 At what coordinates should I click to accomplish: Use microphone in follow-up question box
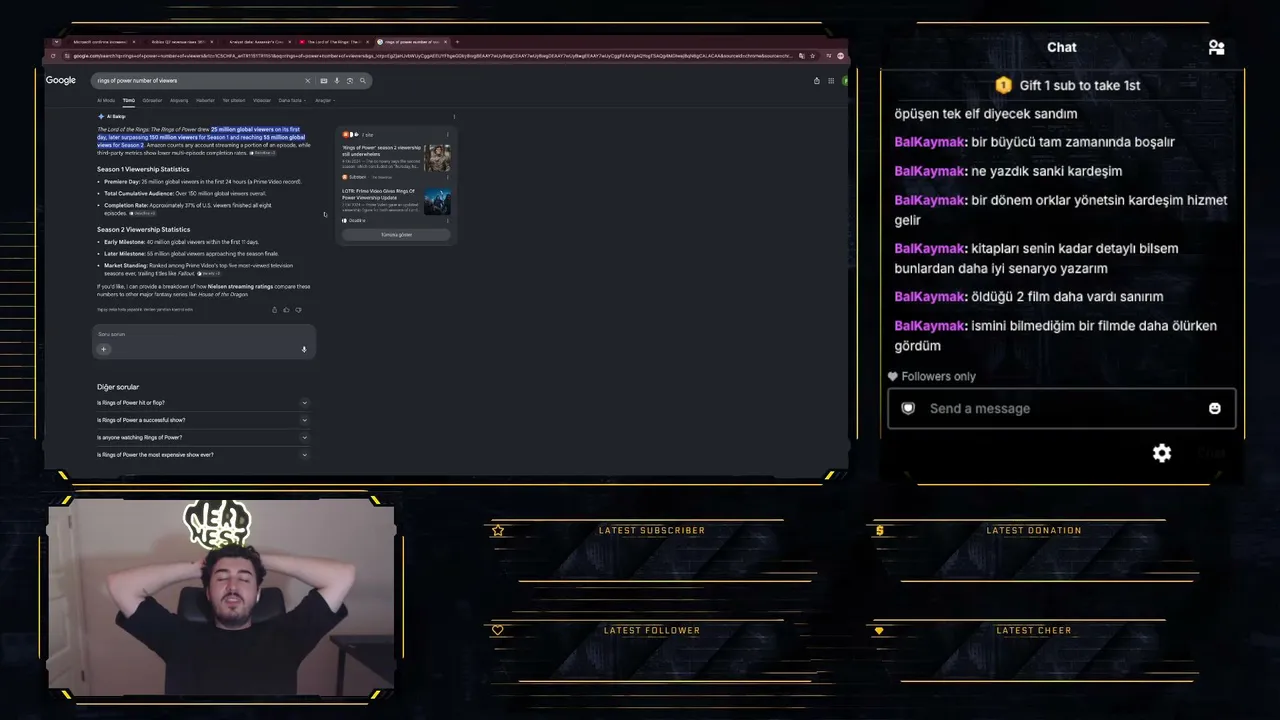(x=304, y=349)
